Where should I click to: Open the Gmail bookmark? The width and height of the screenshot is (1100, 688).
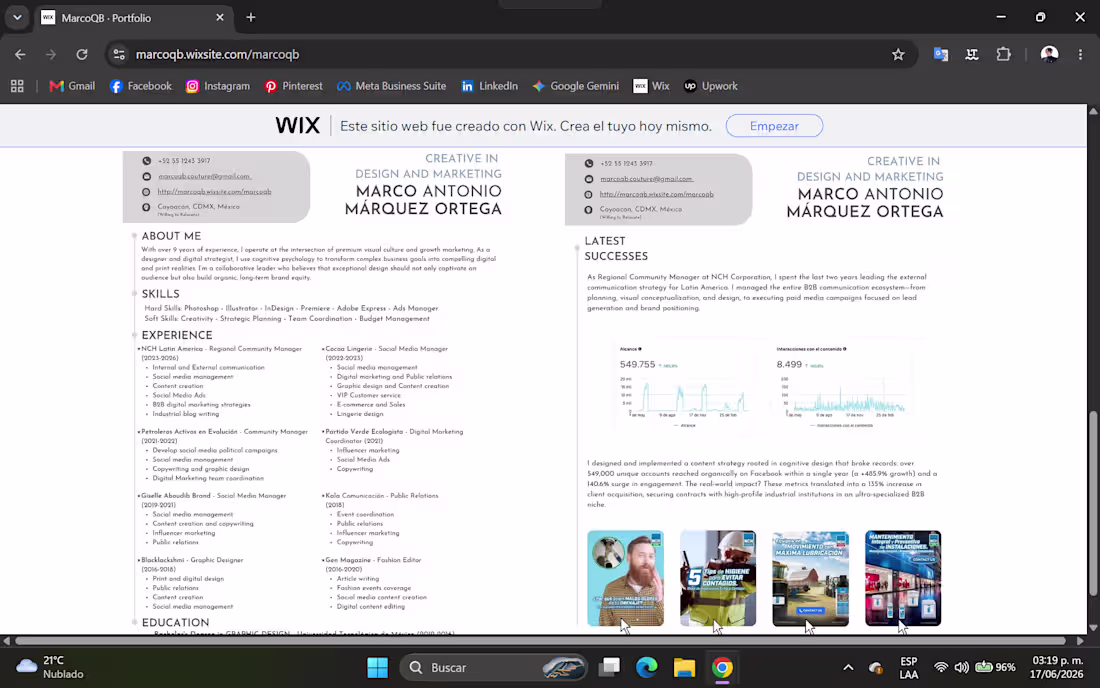click(x=72, y=86)
